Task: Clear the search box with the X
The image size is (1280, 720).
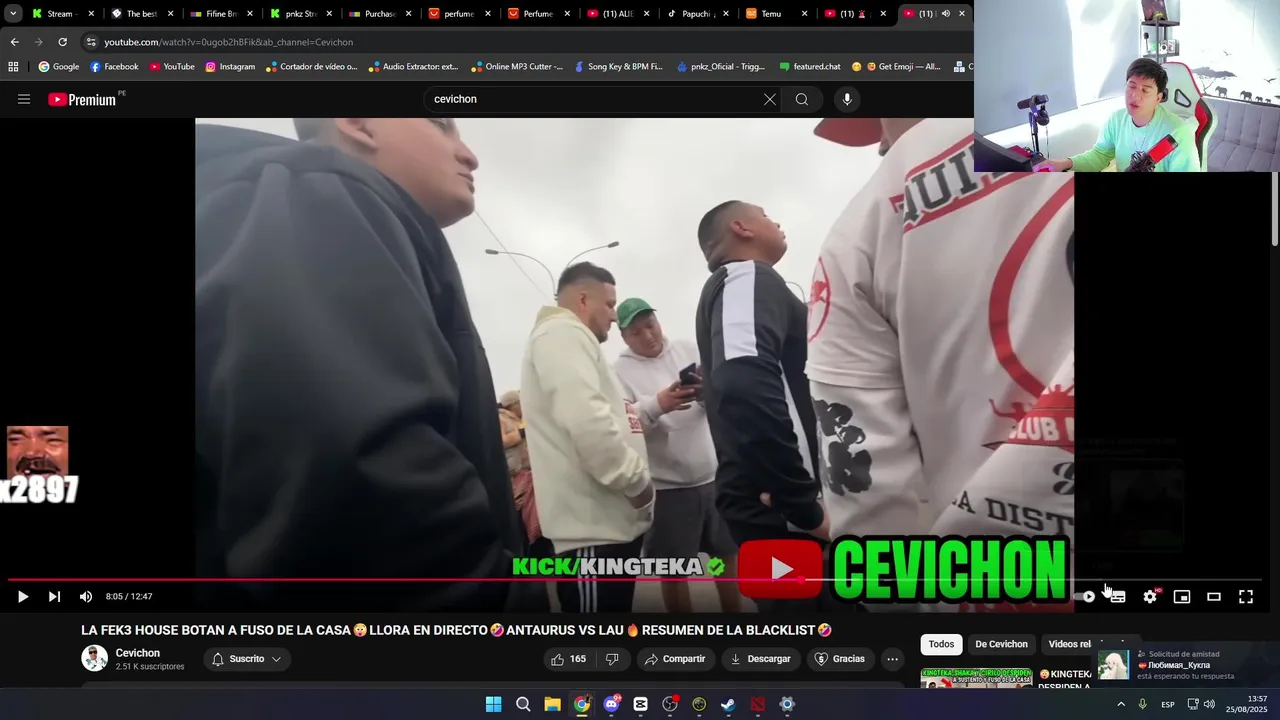Action: point(769,99)
